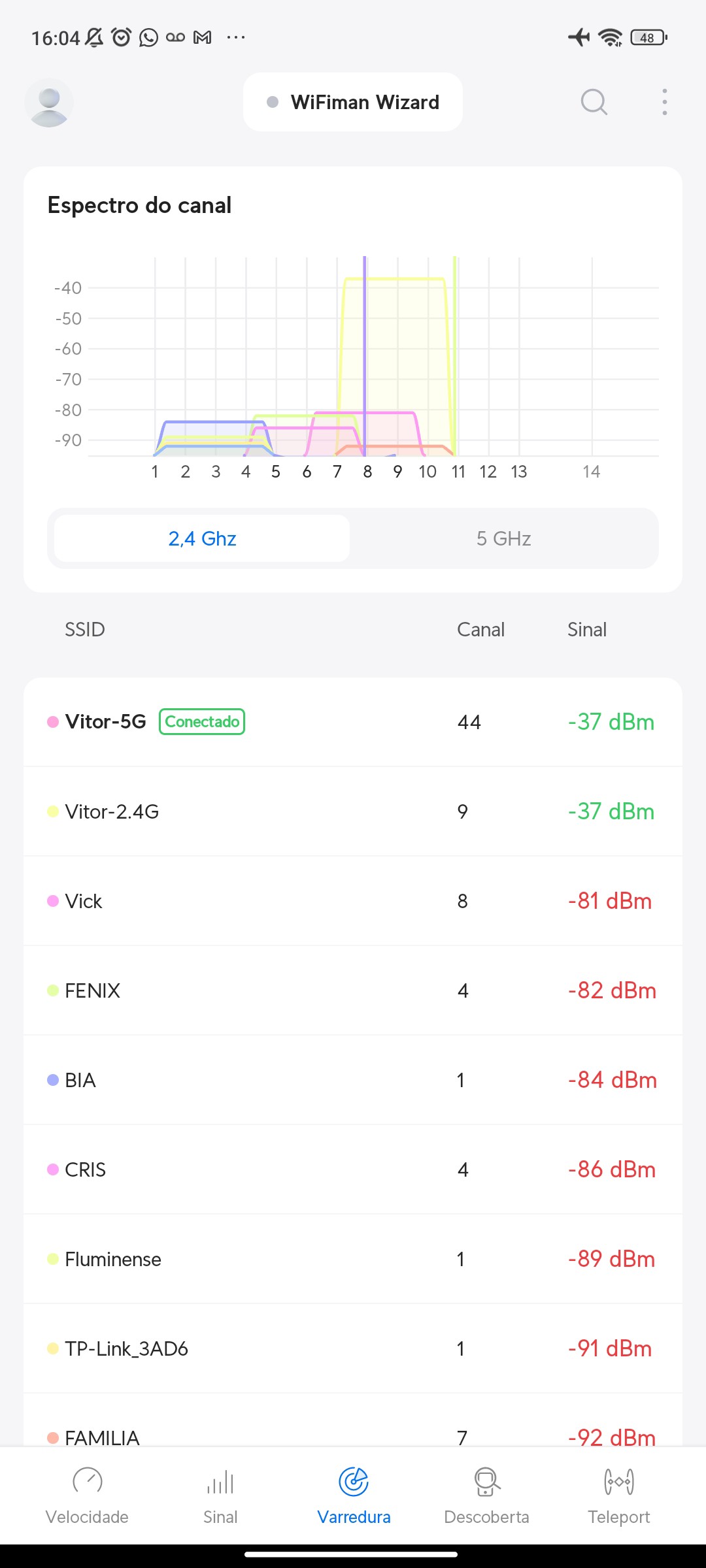Open the WiFiman Wizard selector

pyautogui.click(x=353, y=103)
